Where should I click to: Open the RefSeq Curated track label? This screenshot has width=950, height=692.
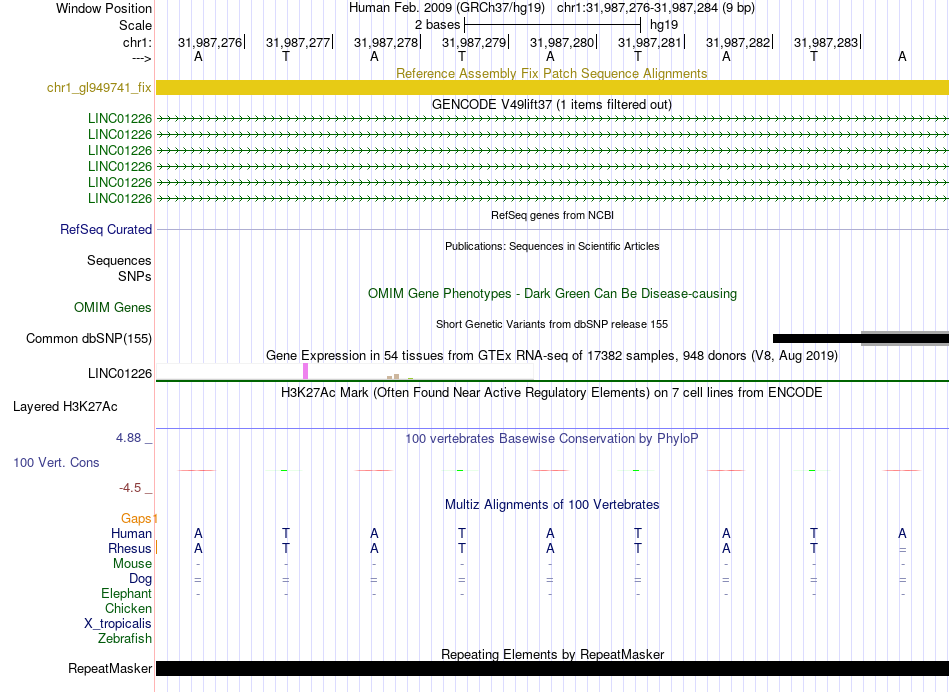click(x=105, y=230)
